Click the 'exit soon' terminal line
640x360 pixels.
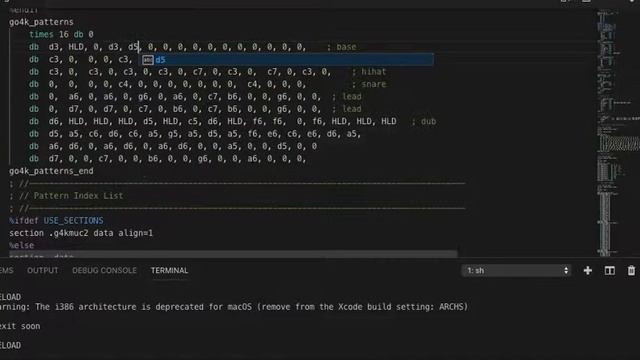point(20,326)
